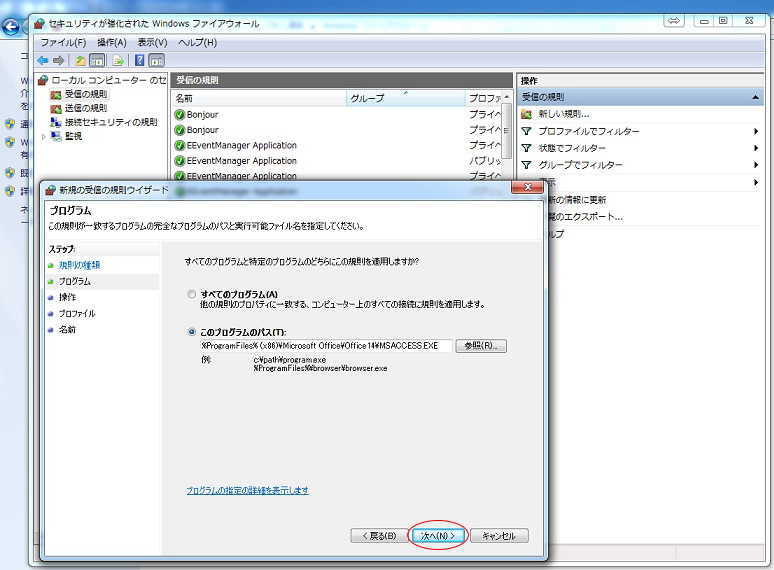This screenshot has width=774, height=570.
Task: Click the rule list vertical scrollbar thumb
Action: click(506, 130)
